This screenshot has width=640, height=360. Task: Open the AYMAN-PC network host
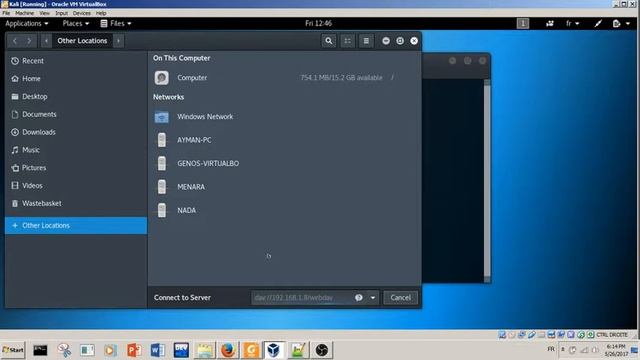pos(284,140)
